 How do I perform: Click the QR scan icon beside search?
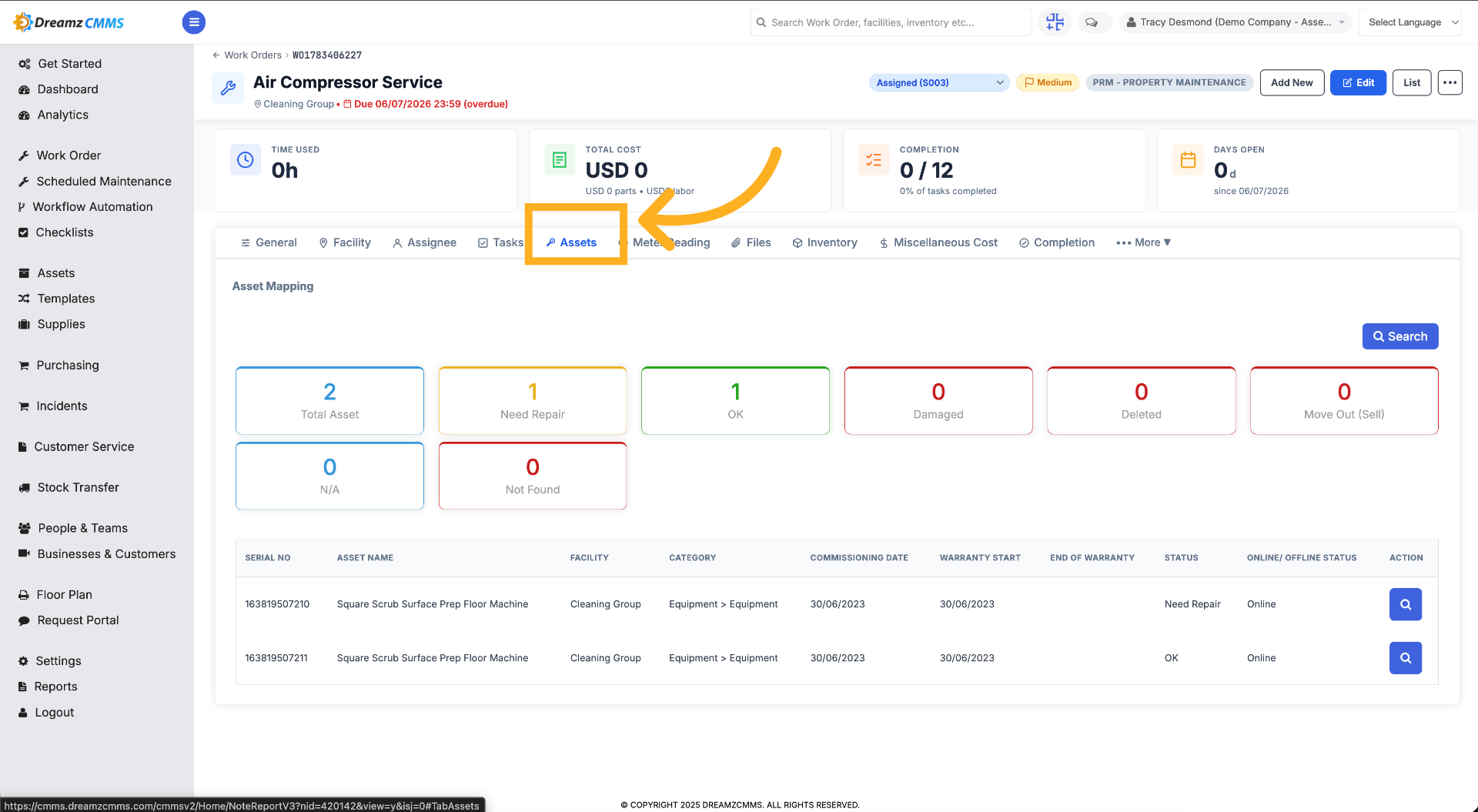(1055, 22)
